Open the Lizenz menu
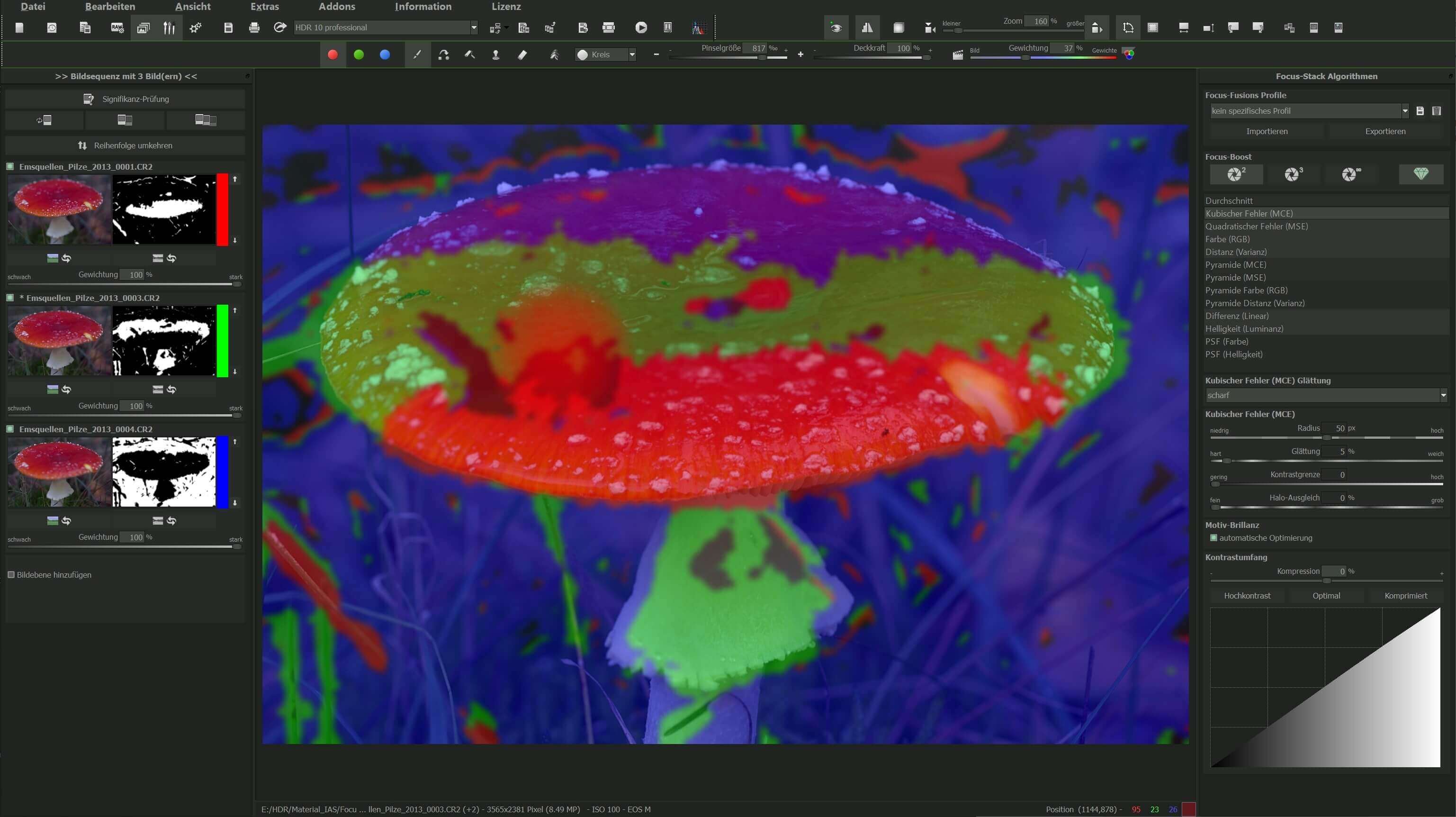The image size is (1456, 817). pos(506,6)
